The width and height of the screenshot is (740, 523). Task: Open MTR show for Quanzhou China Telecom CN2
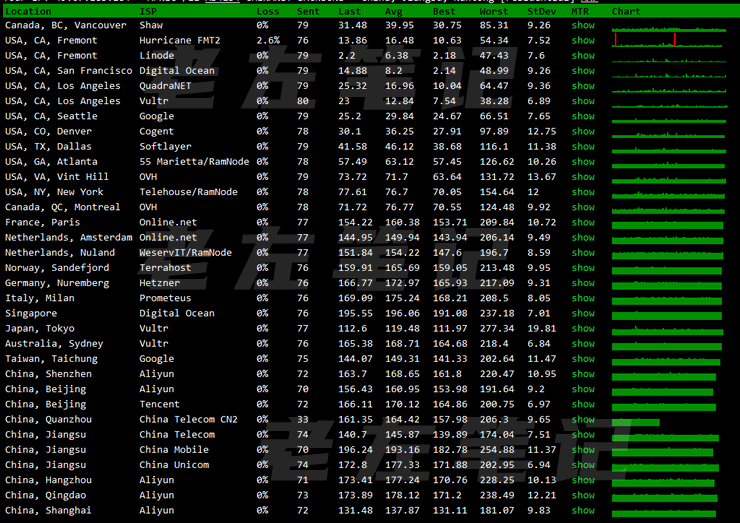pos(582,419)
